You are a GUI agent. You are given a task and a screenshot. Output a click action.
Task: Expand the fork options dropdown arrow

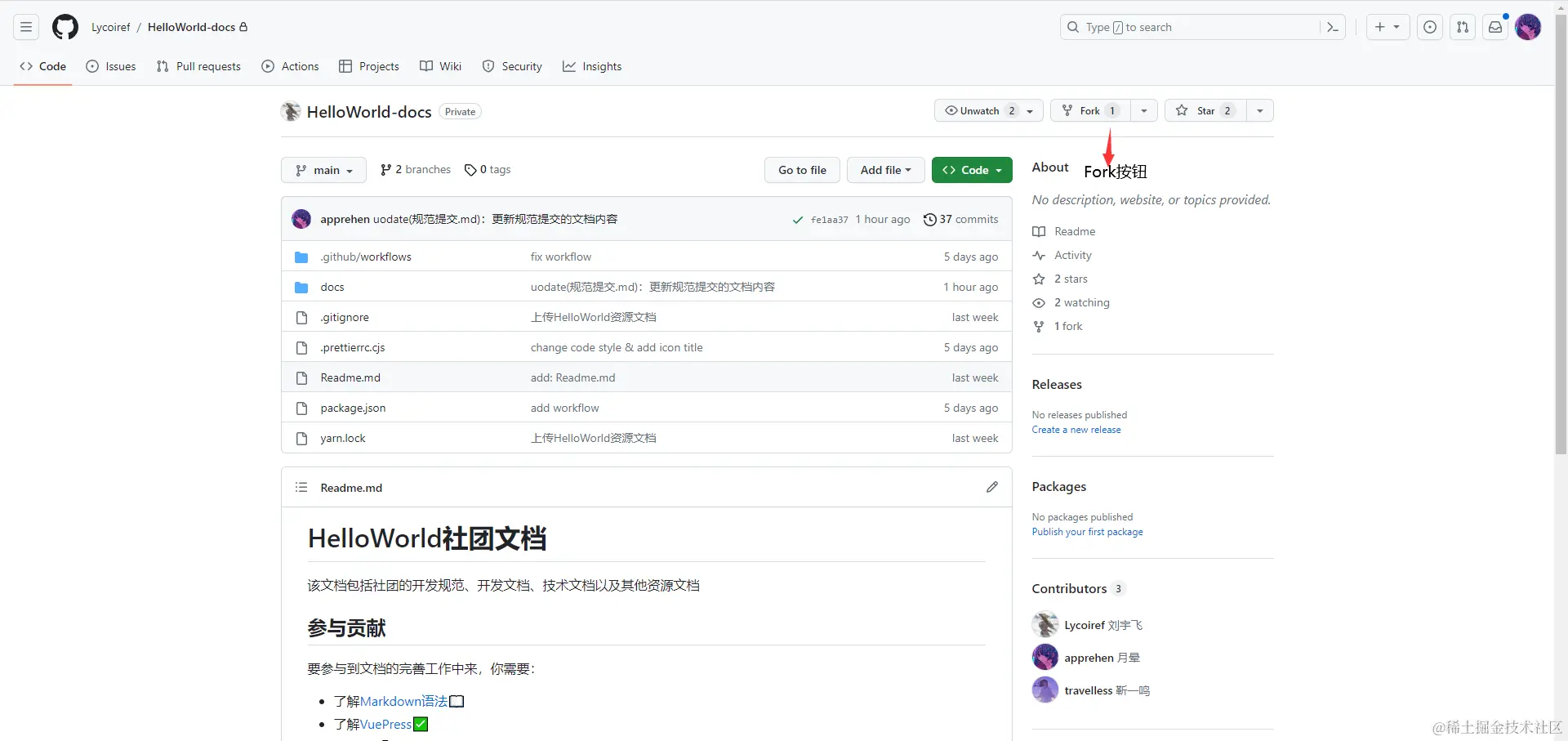click(x=1144, y=110)
